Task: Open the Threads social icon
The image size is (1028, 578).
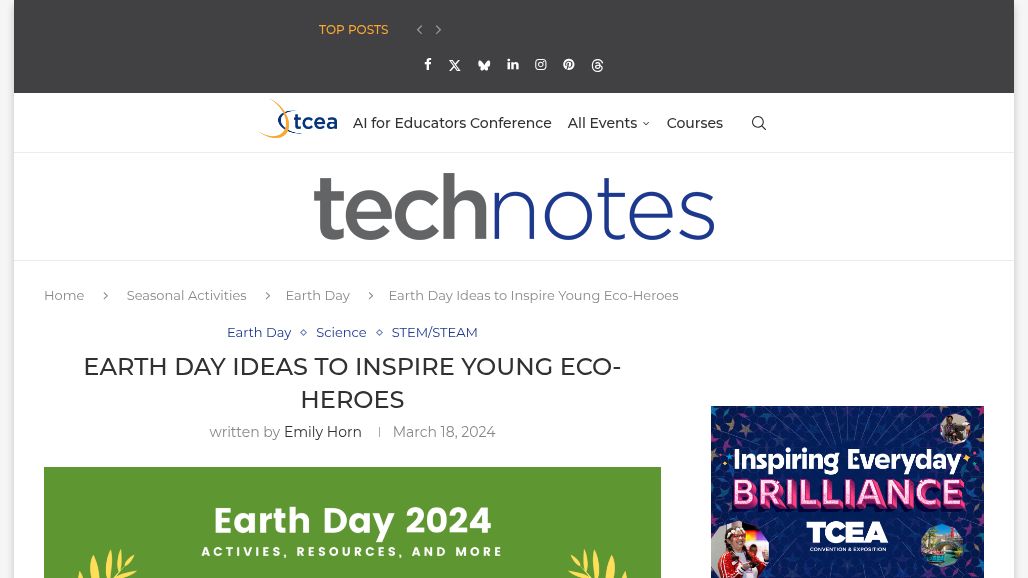Action: (x=597, y=65)
